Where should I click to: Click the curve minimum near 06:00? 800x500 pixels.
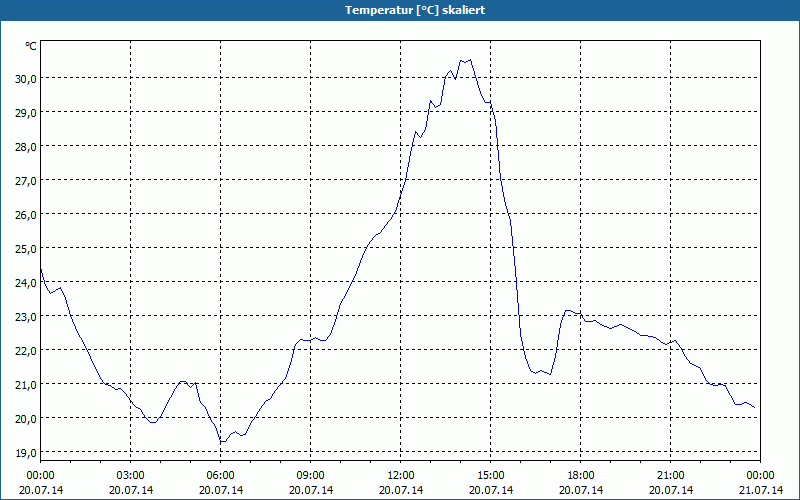(222, 441)
